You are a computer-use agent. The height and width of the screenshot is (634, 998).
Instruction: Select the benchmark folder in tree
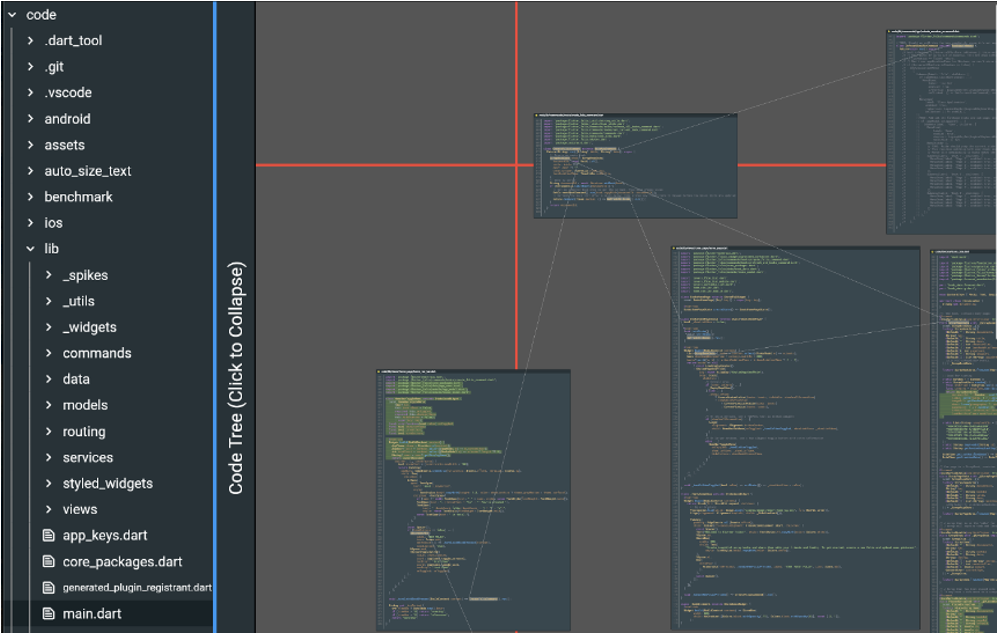[x=78, y=197]
